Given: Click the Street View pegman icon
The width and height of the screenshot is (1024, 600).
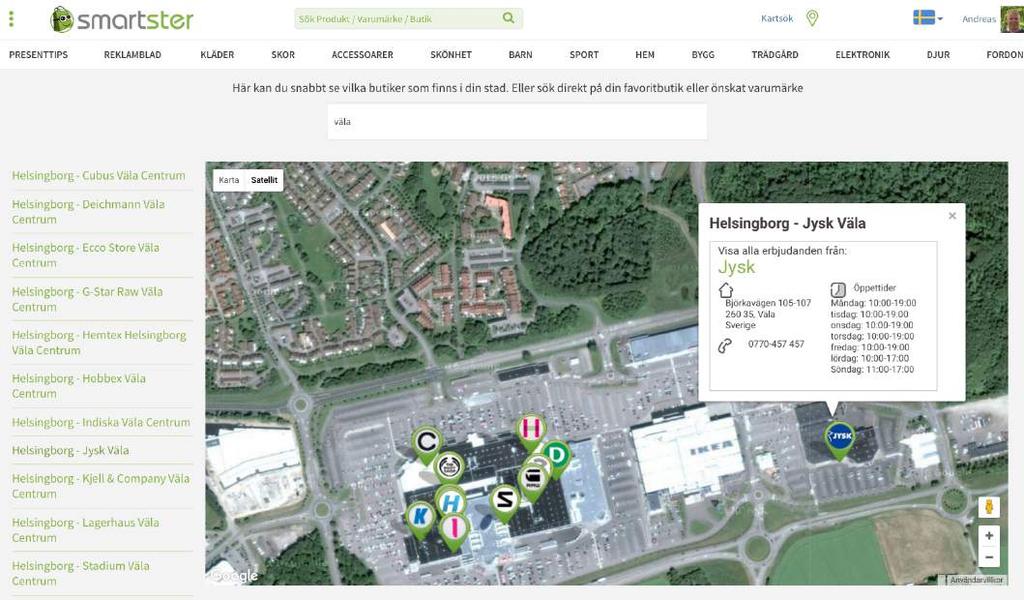Looking at the screenshot, I should click(989, 507).
